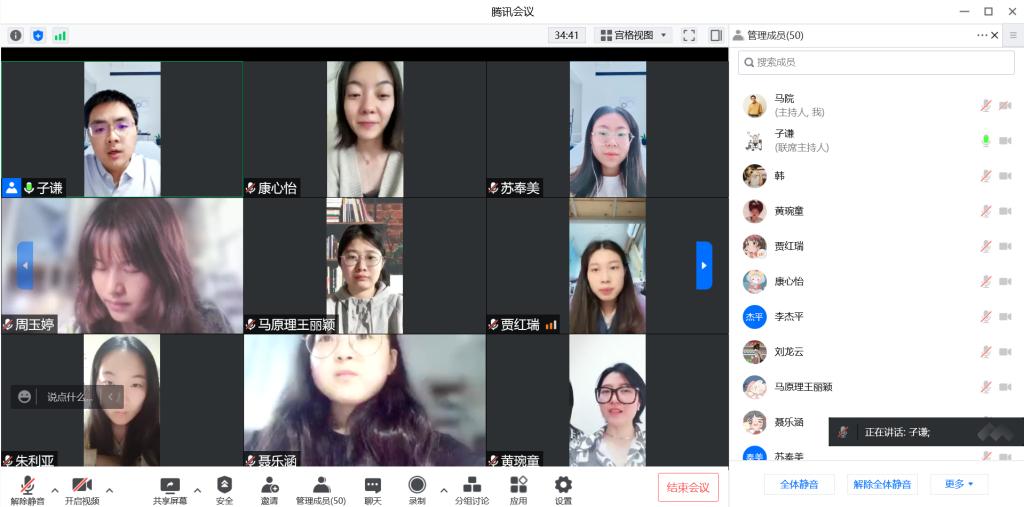Open the 应用 apps icon
This screenshot has width=1024, height=507.
coord(518,489)
